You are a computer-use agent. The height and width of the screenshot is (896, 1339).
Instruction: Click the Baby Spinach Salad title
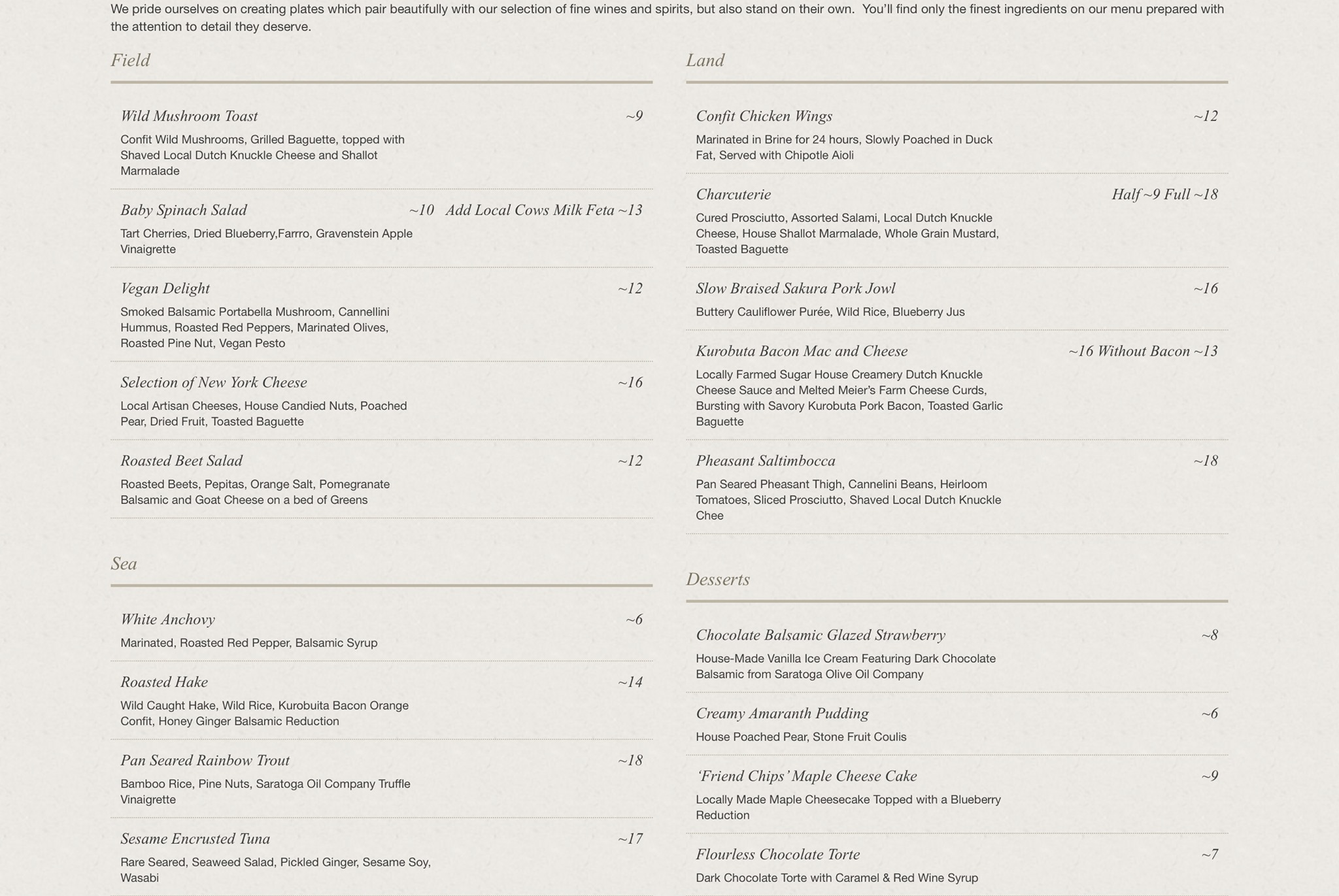pos(184,210)
